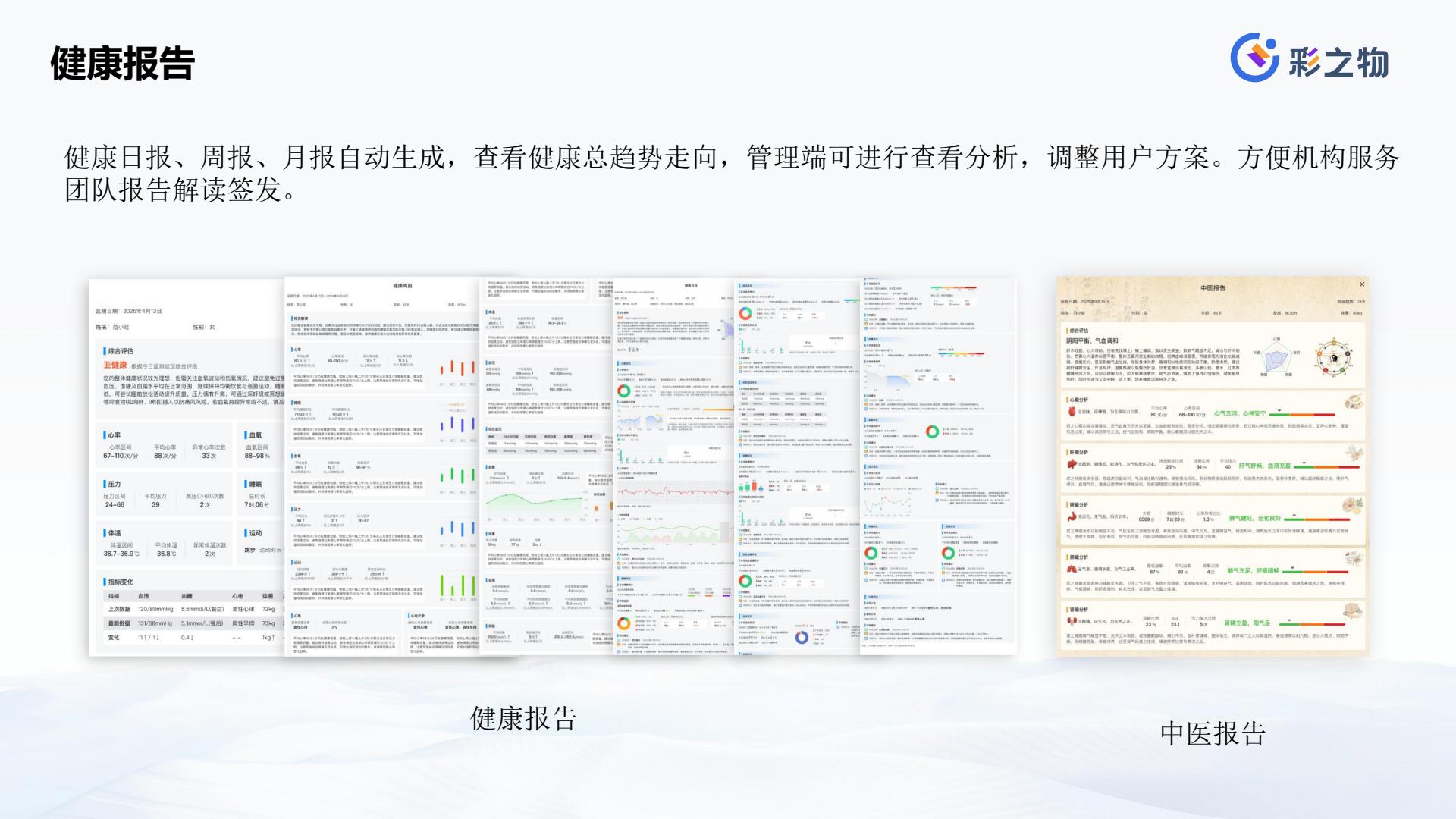Viewport: 1456px width, 819px height.
Task: Click the heart organ icon in 心藏分析
Action: [x=1072, y=413]
